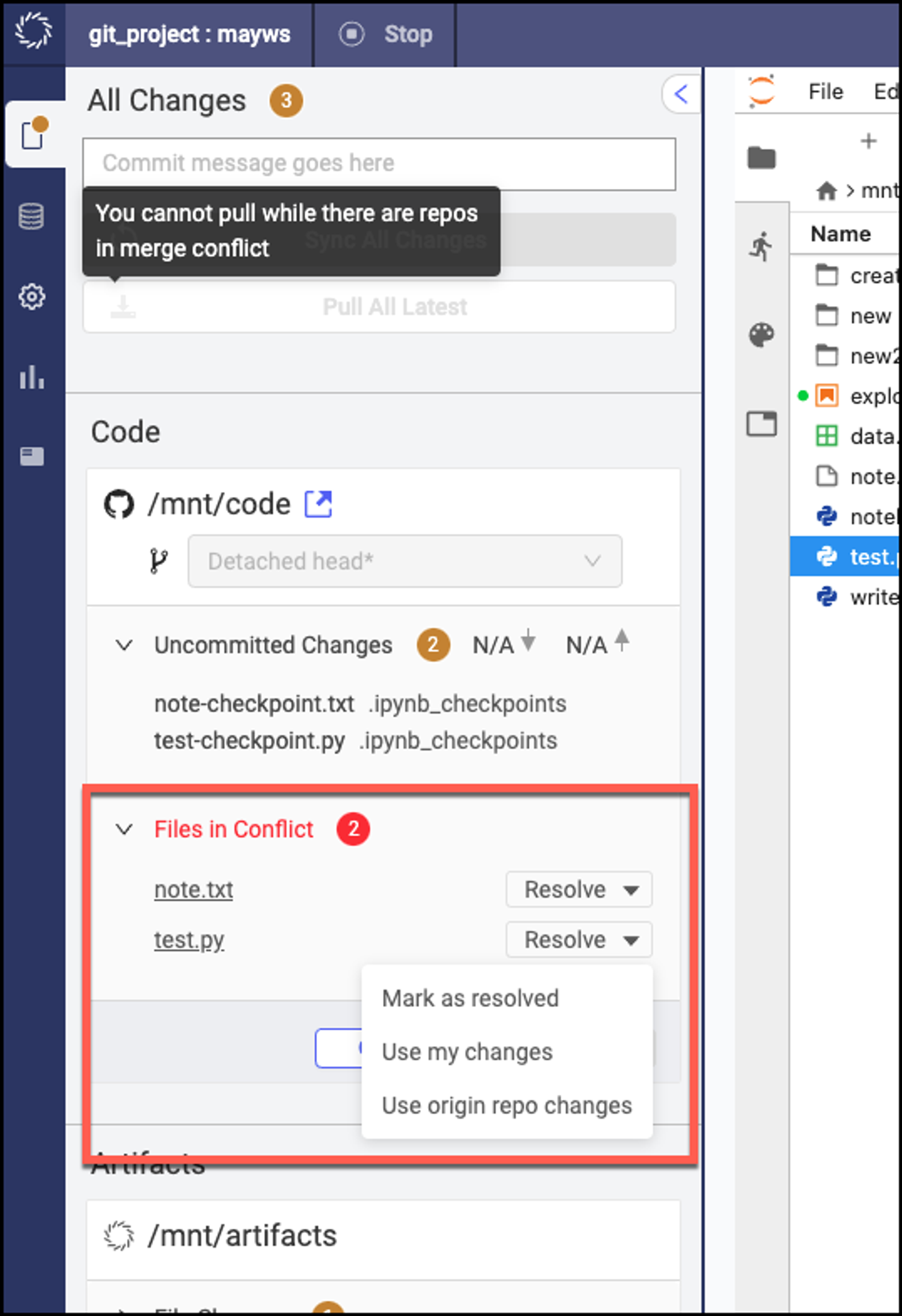Go to home folder icon in breadcrumb
The height and width of the screenshot is (1316, 902).
click(x=826, y=191)
